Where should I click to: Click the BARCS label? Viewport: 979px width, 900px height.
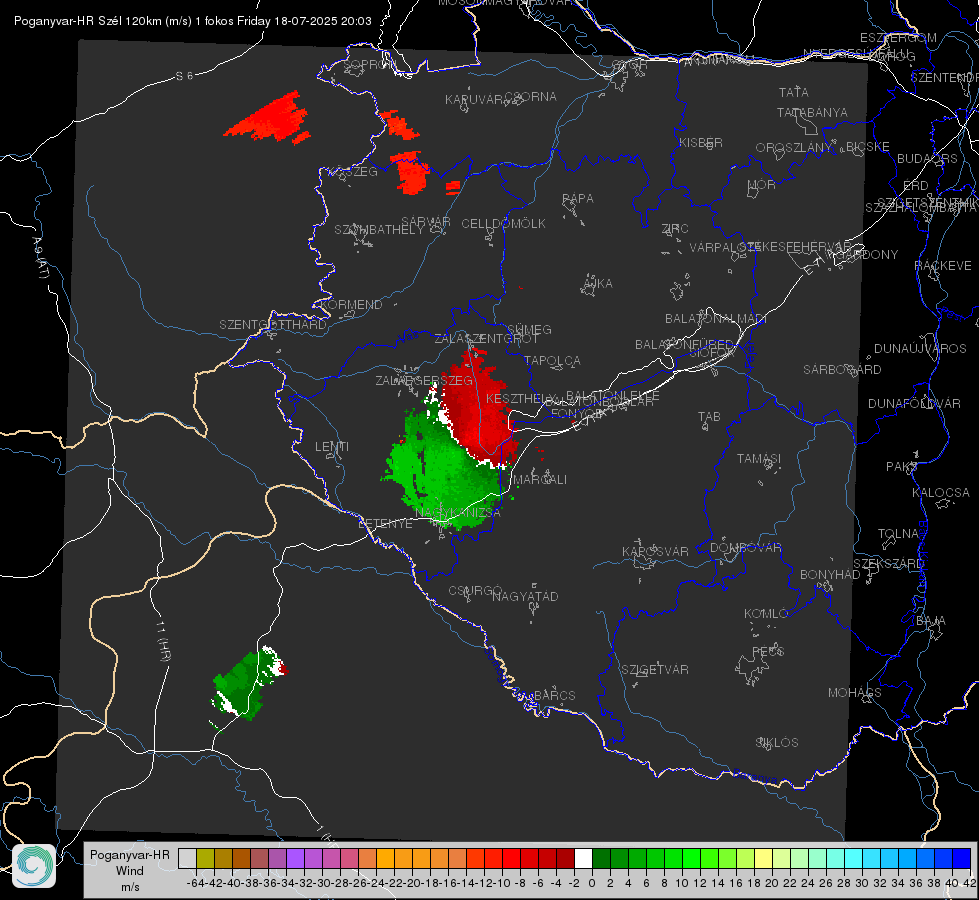555,696
